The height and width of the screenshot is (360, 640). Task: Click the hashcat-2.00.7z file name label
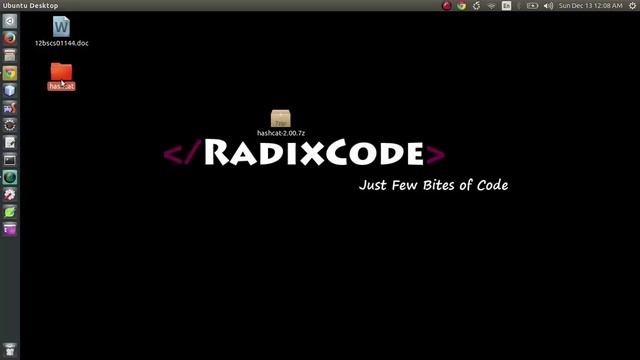click(x=281, y=133)
